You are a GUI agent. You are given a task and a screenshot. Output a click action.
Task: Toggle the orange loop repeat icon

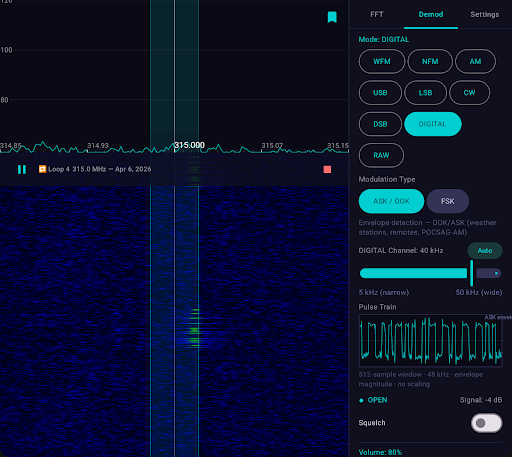click(x=42, y=169)
